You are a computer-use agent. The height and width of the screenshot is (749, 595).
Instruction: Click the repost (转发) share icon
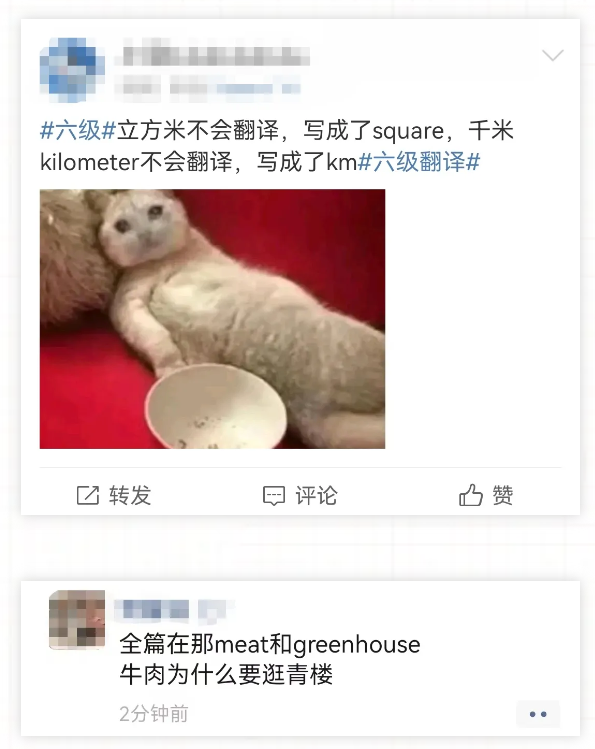point(88,495)
